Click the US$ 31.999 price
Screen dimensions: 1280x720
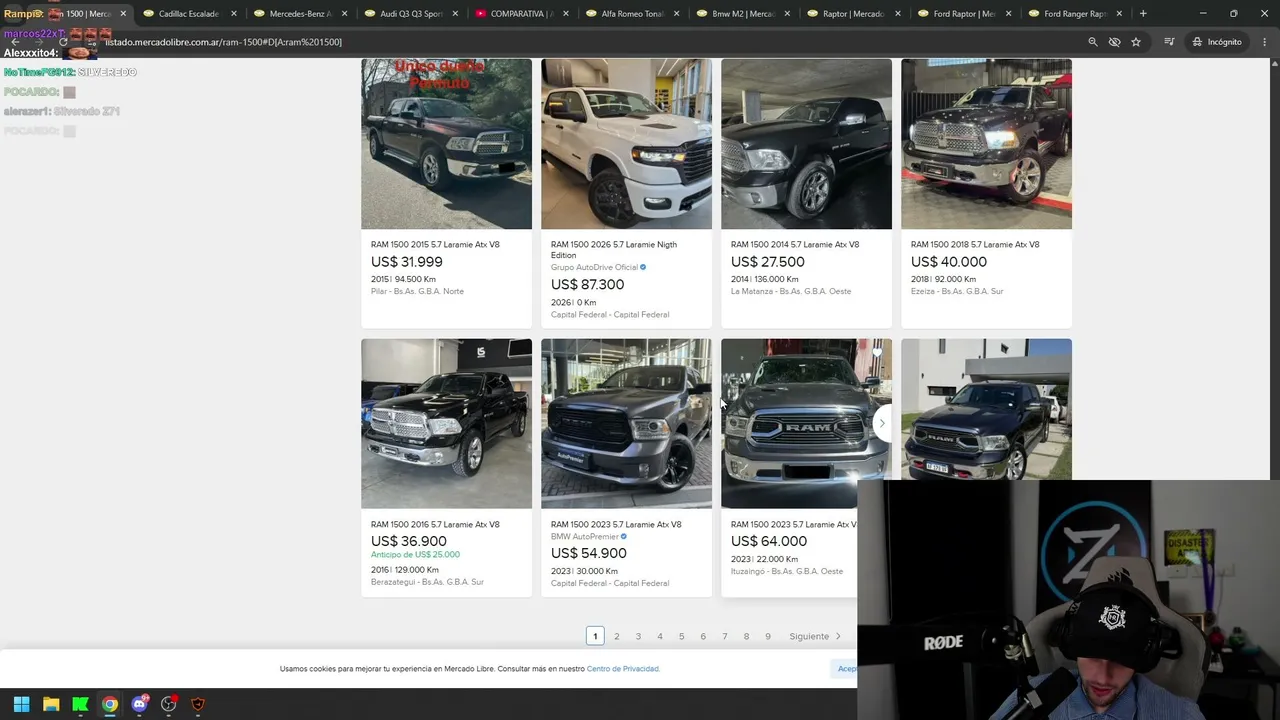tap(407, 262)
